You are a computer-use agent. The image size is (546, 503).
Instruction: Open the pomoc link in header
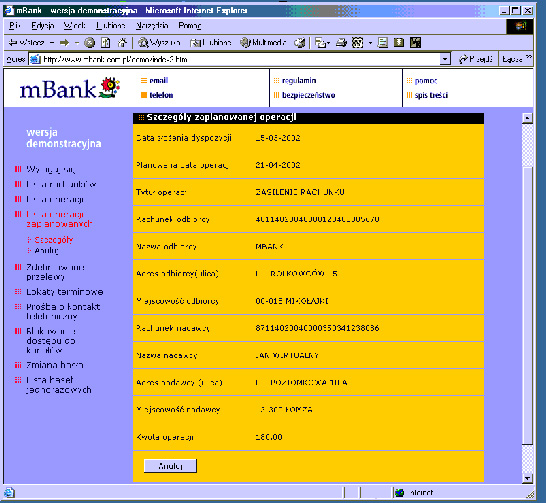coord(426,81)
